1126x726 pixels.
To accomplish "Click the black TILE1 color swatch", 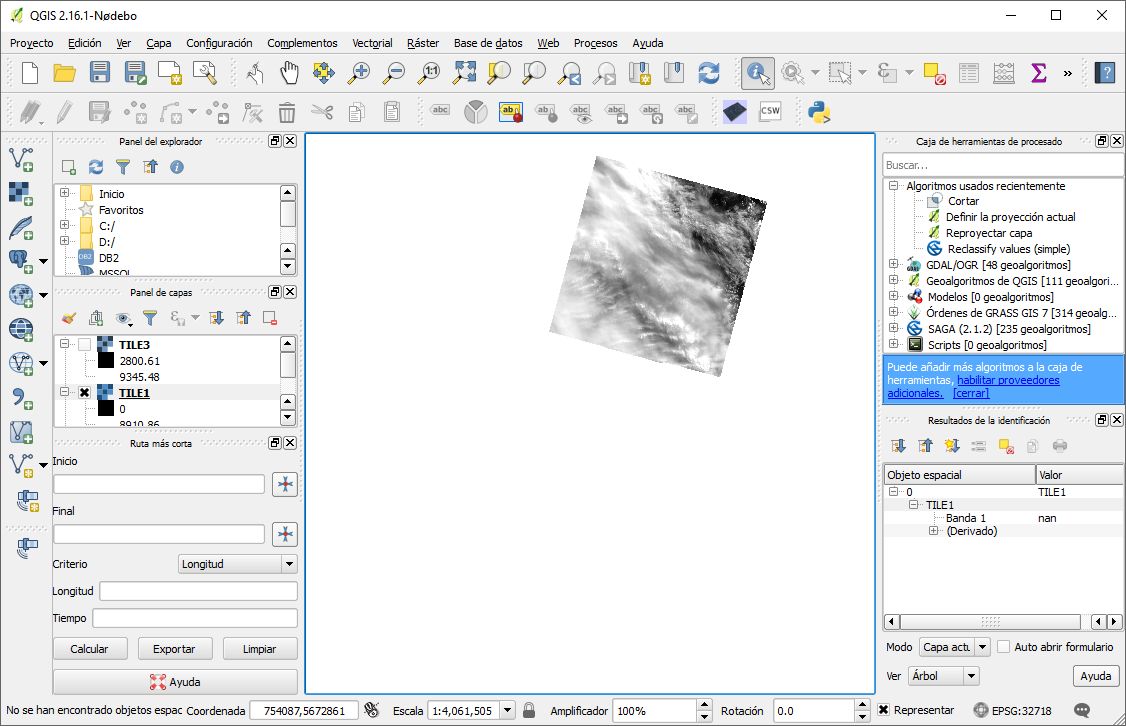I will 106,409.
